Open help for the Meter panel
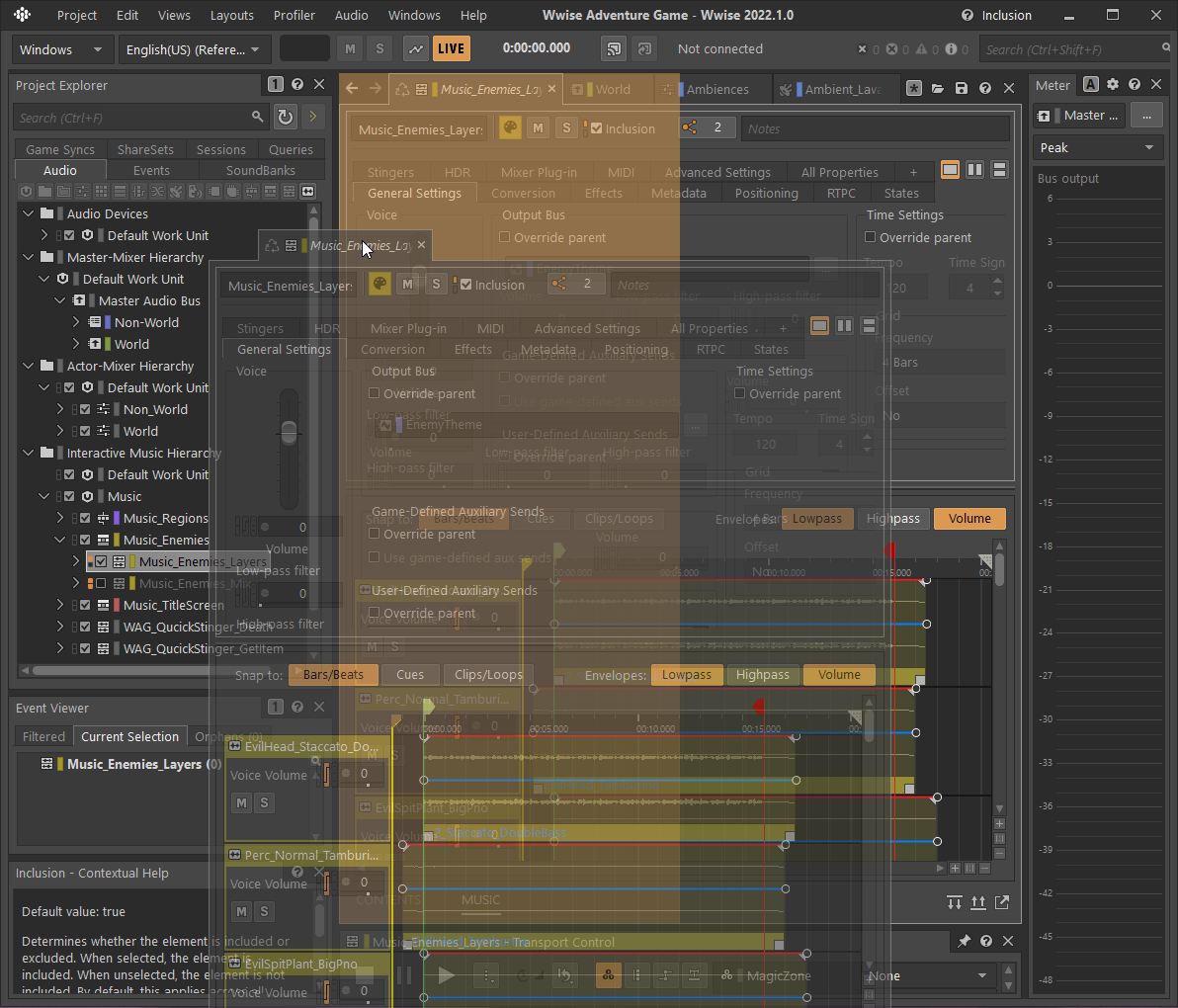 coord(1135,85)
